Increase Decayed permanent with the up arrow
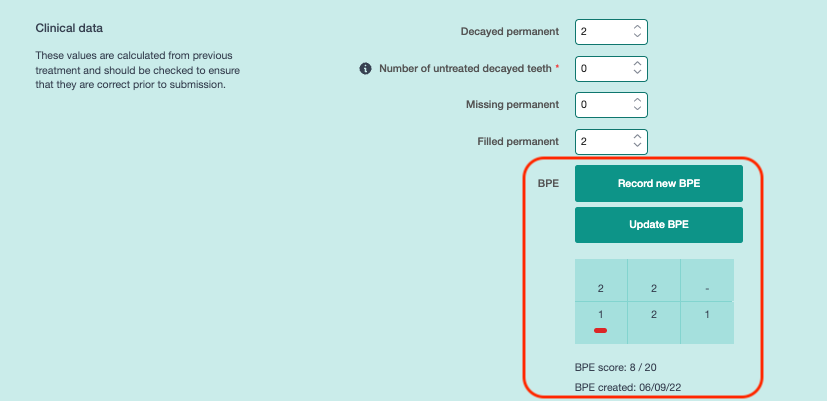This screenshot has height=401, width=827. tap(637, 28)
